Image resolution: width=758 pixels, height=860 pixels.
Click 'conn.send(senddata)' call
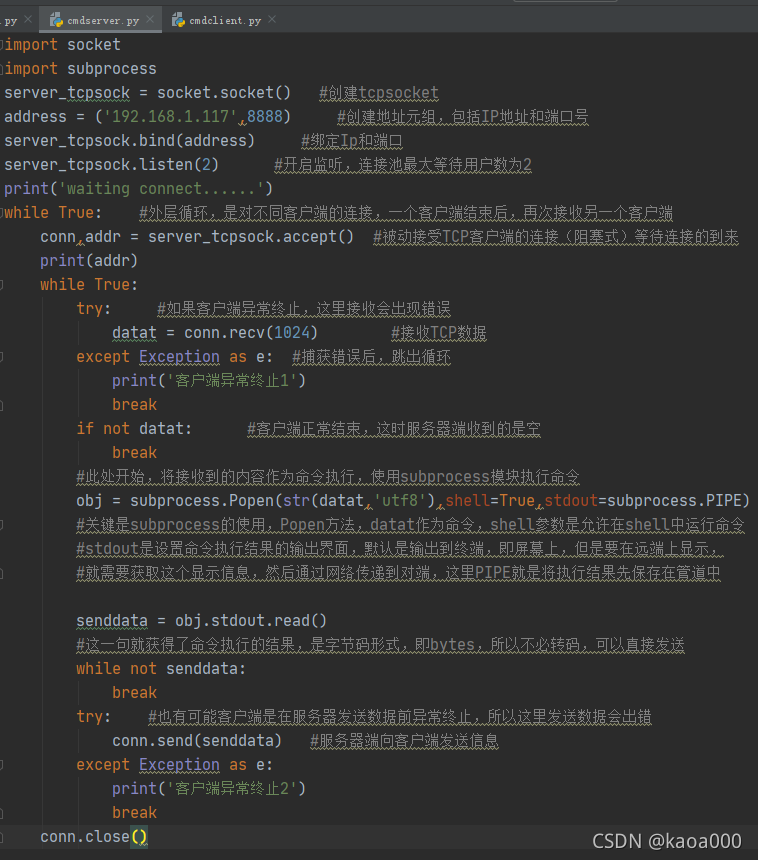[x=197, y=741]
